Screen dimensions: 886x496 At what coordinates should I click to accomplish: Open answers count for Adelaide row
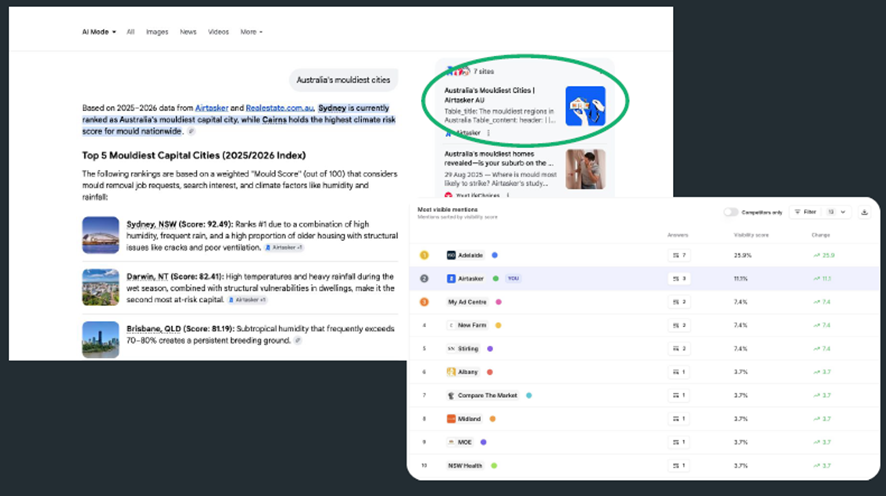click(x=679, y=255)
